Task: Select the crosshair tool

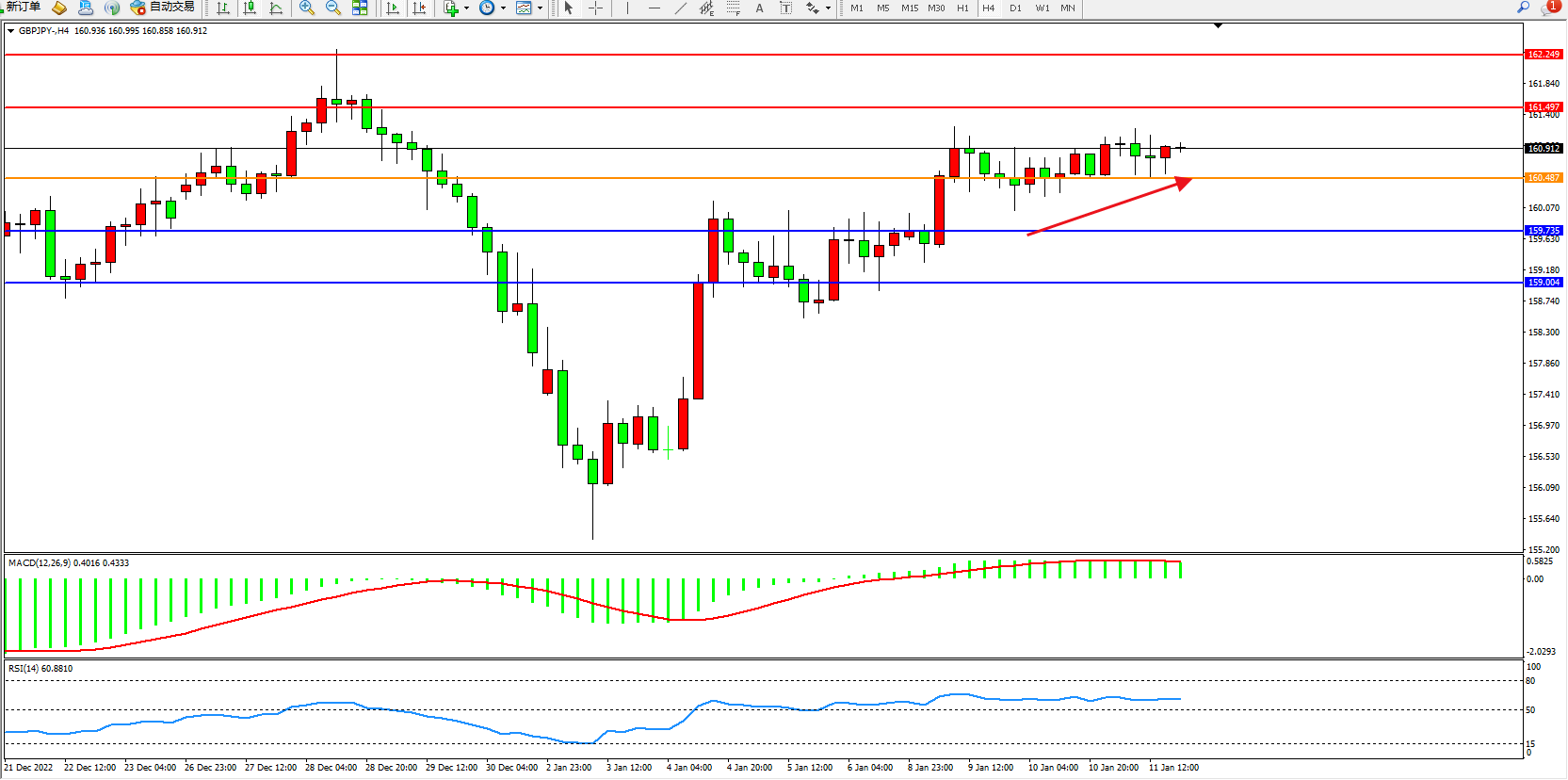Action: coord(595,8)
